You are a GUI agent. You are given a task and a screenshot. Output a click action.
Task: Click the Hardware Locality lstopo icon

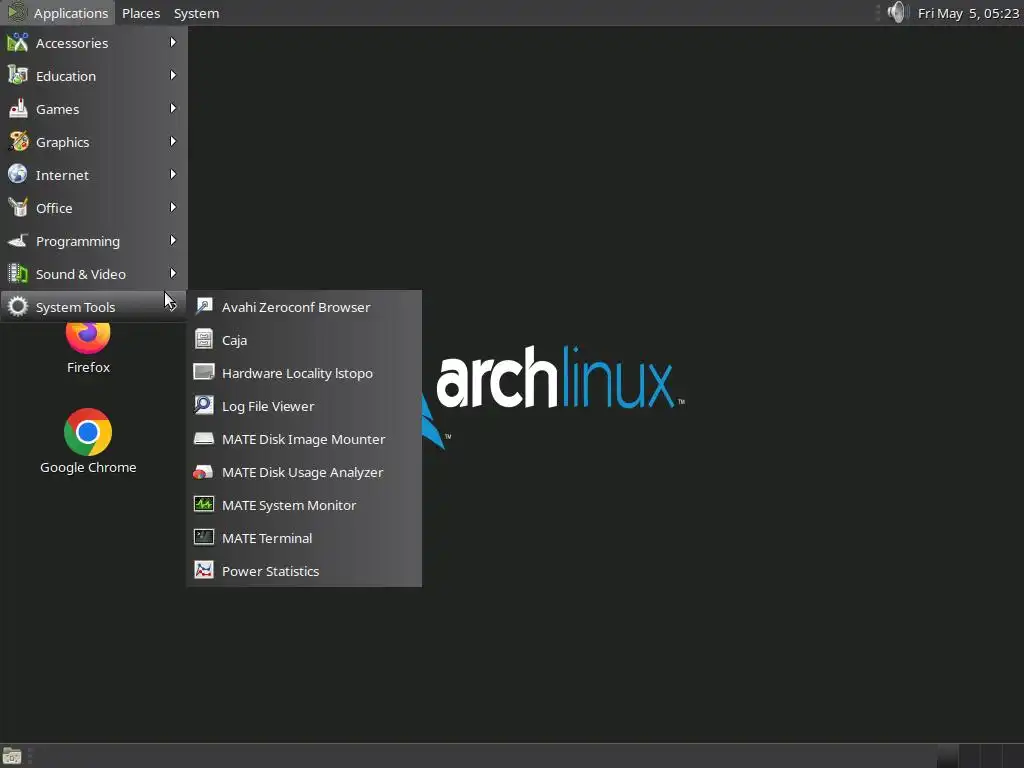[x=204, y=372]
